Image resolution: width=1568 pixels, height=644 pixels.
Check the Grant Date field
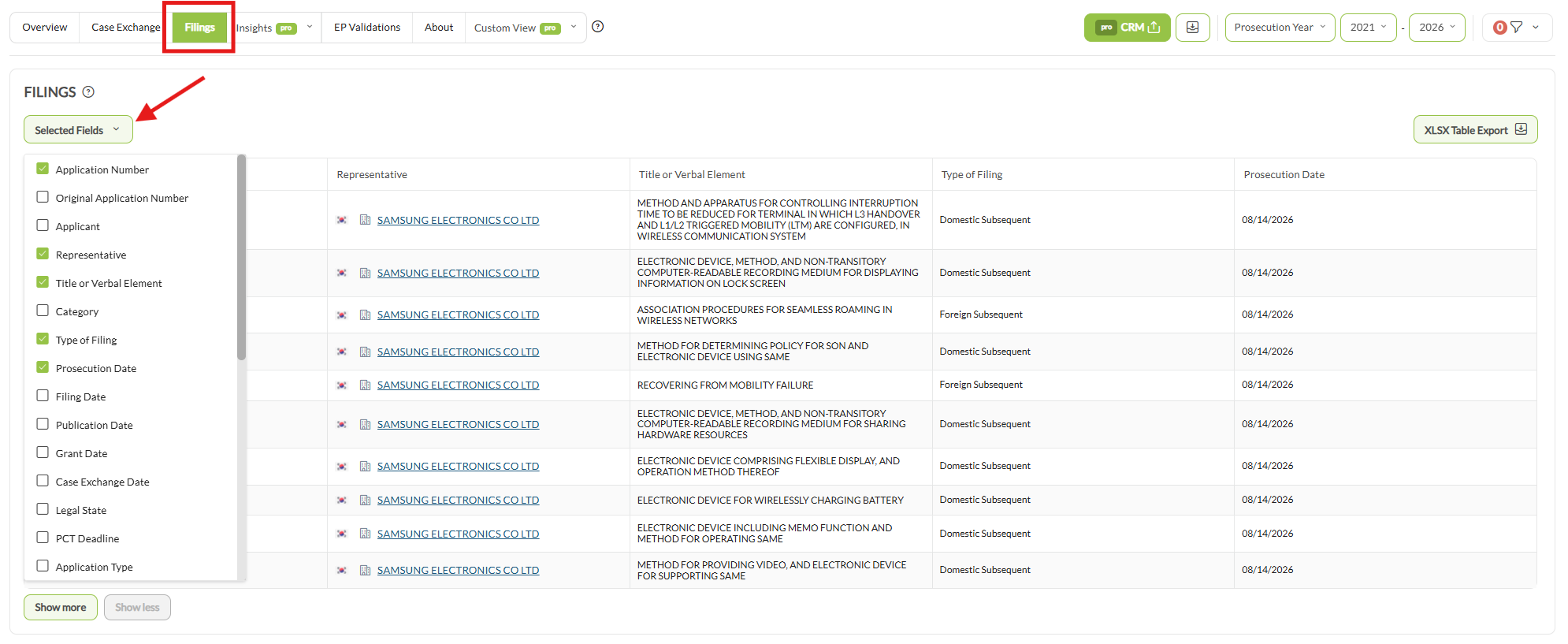tap(43, 452)
